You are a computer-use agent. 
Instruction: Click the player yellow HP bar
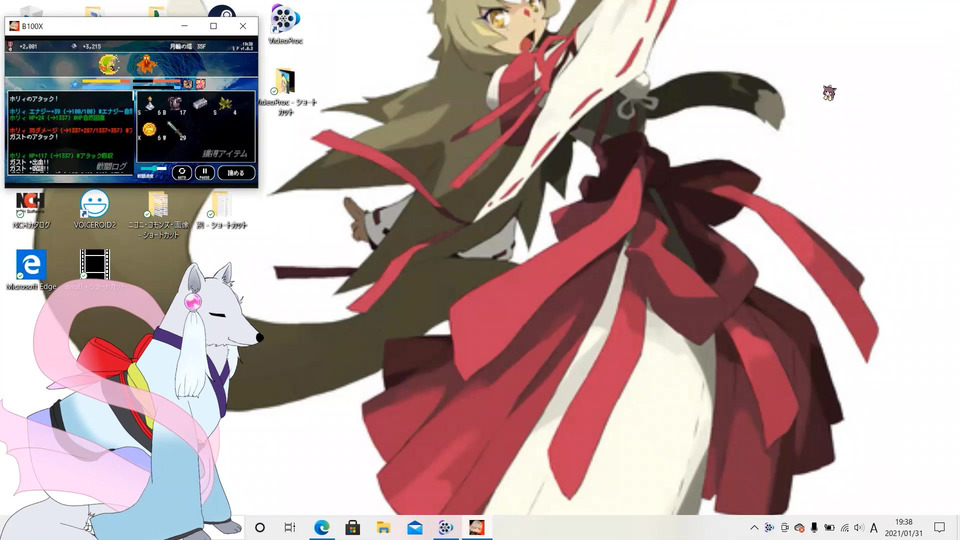pyautogui.click(x=106, y=81)
